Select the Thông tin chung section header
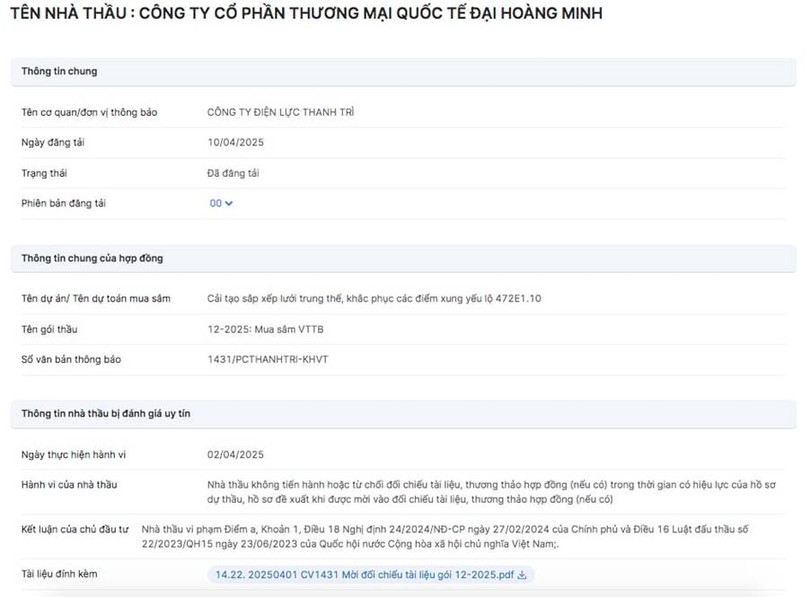Screen dimensions: 810x597 tap(60, 72)
